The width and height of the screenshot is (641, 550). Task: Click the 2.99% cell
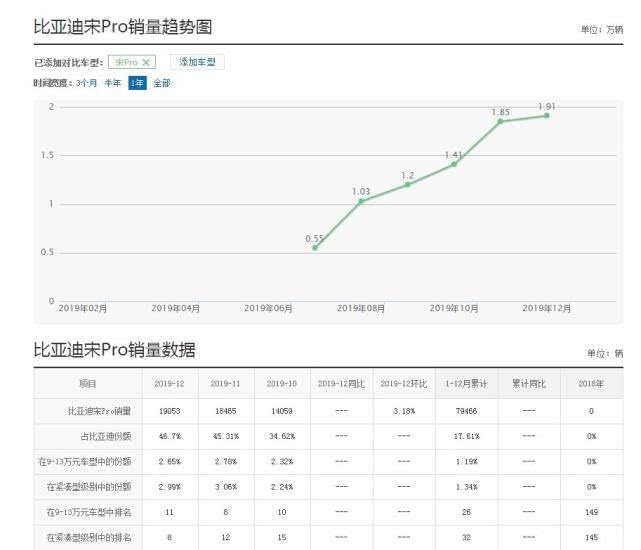tap(170, 487)
